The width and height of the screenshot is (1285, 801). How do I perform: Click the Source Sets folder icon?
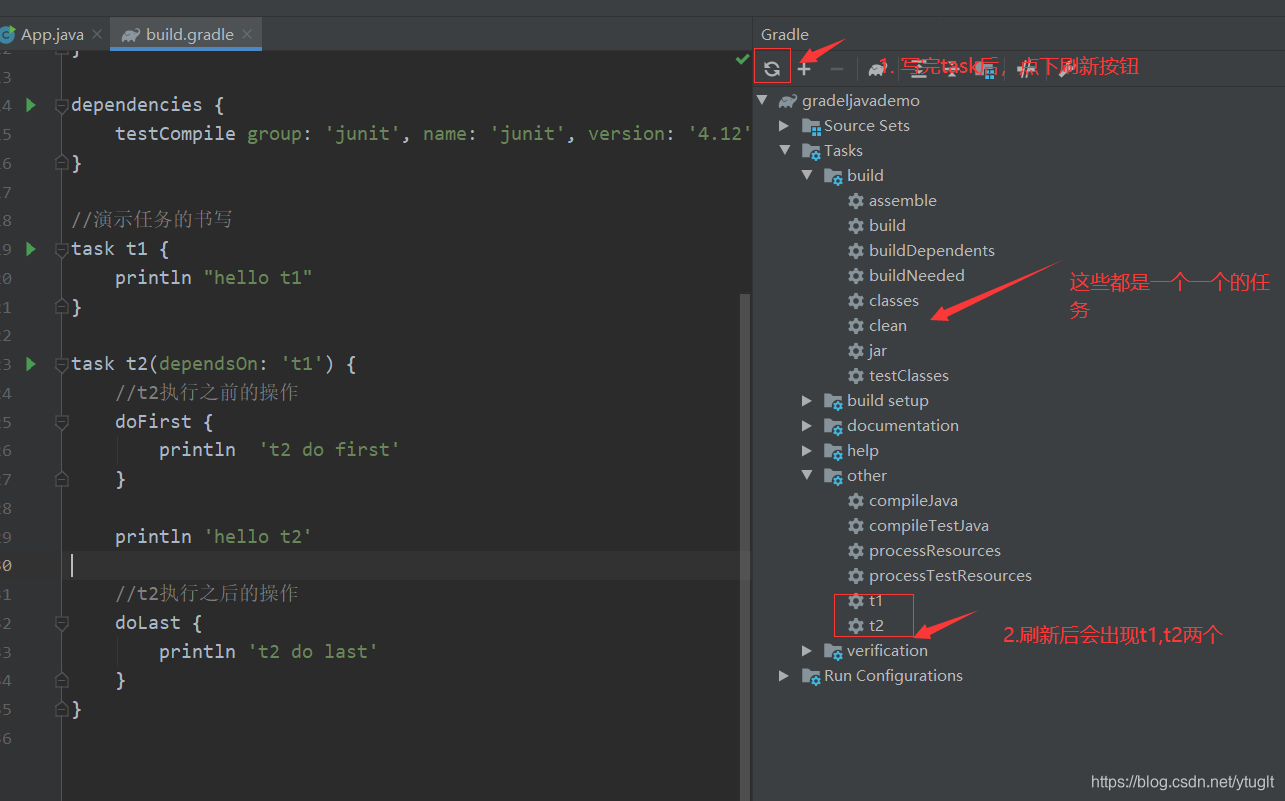click(x=811, y=125)
